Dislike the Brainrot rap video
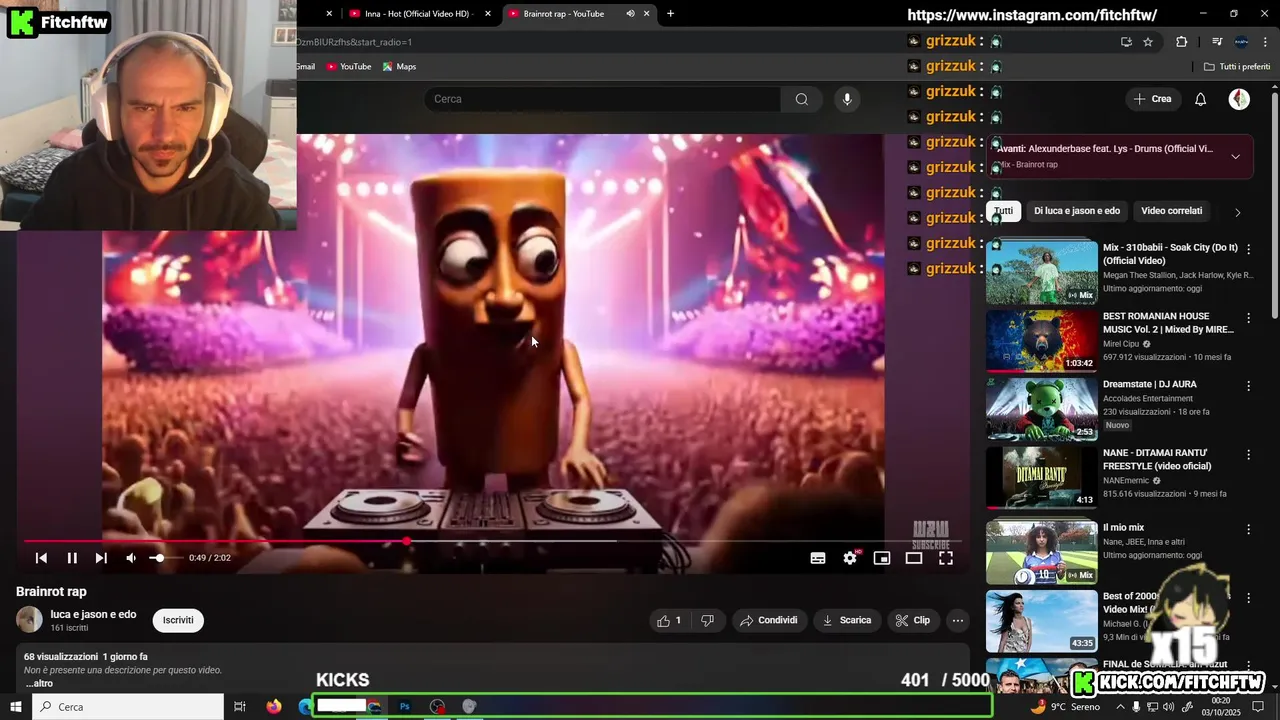Screen dimensions: 1280x720 click(x=707, y=621)
